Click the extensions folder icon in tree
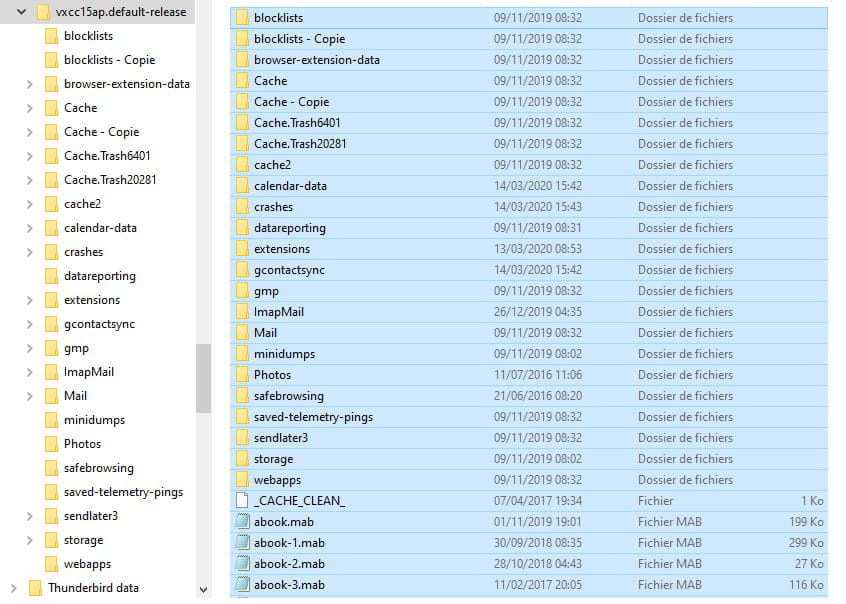Screen dimensions: 846x604 pyautogui.click(x=51, y=300)
